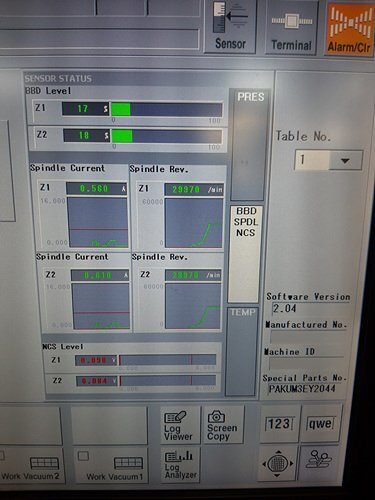The image size is (375, 500).
Task: Open the directional jog pad icon
Action: point(278,463)
